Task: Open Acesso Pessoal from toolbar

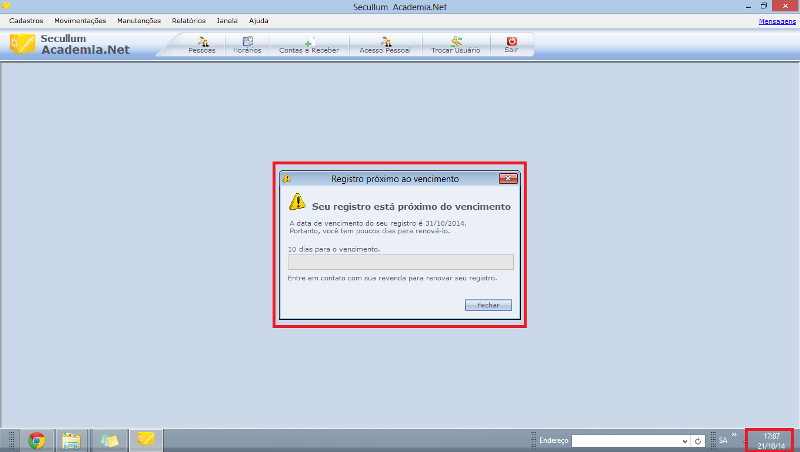Action: (x=384, y=44)
